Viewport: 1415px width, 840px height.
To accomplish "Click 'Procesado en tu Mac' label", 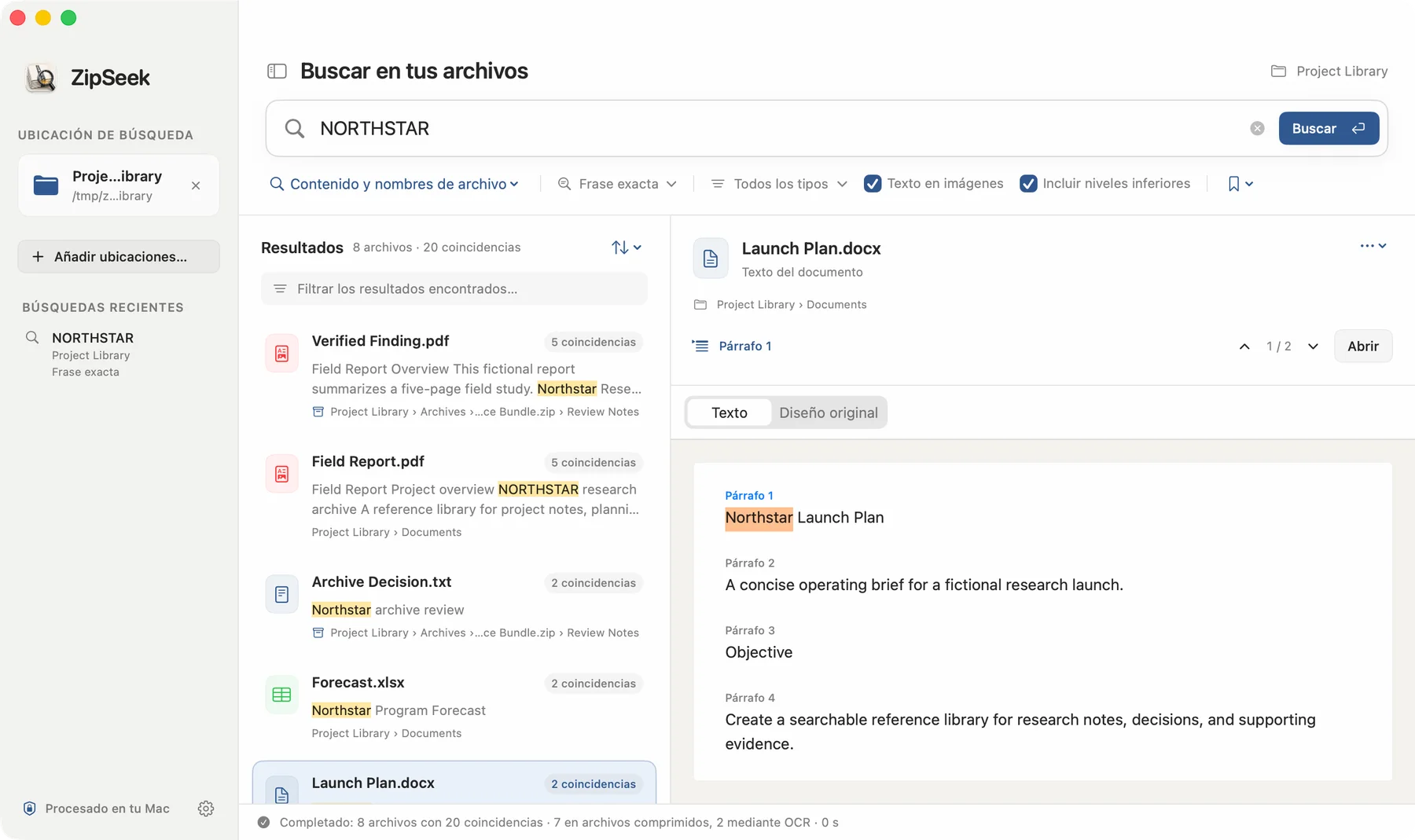I will point(108,809).
